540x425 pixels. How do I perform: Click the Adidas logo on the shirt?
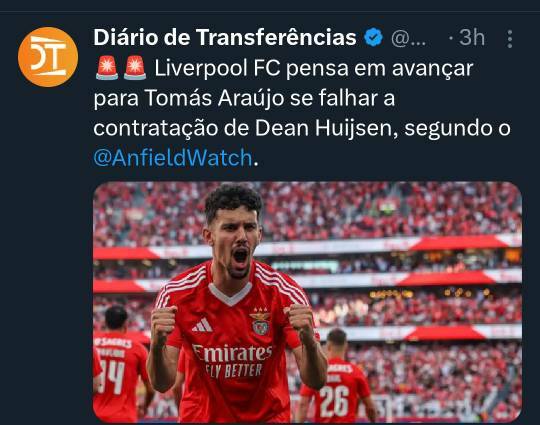[202, 325]
